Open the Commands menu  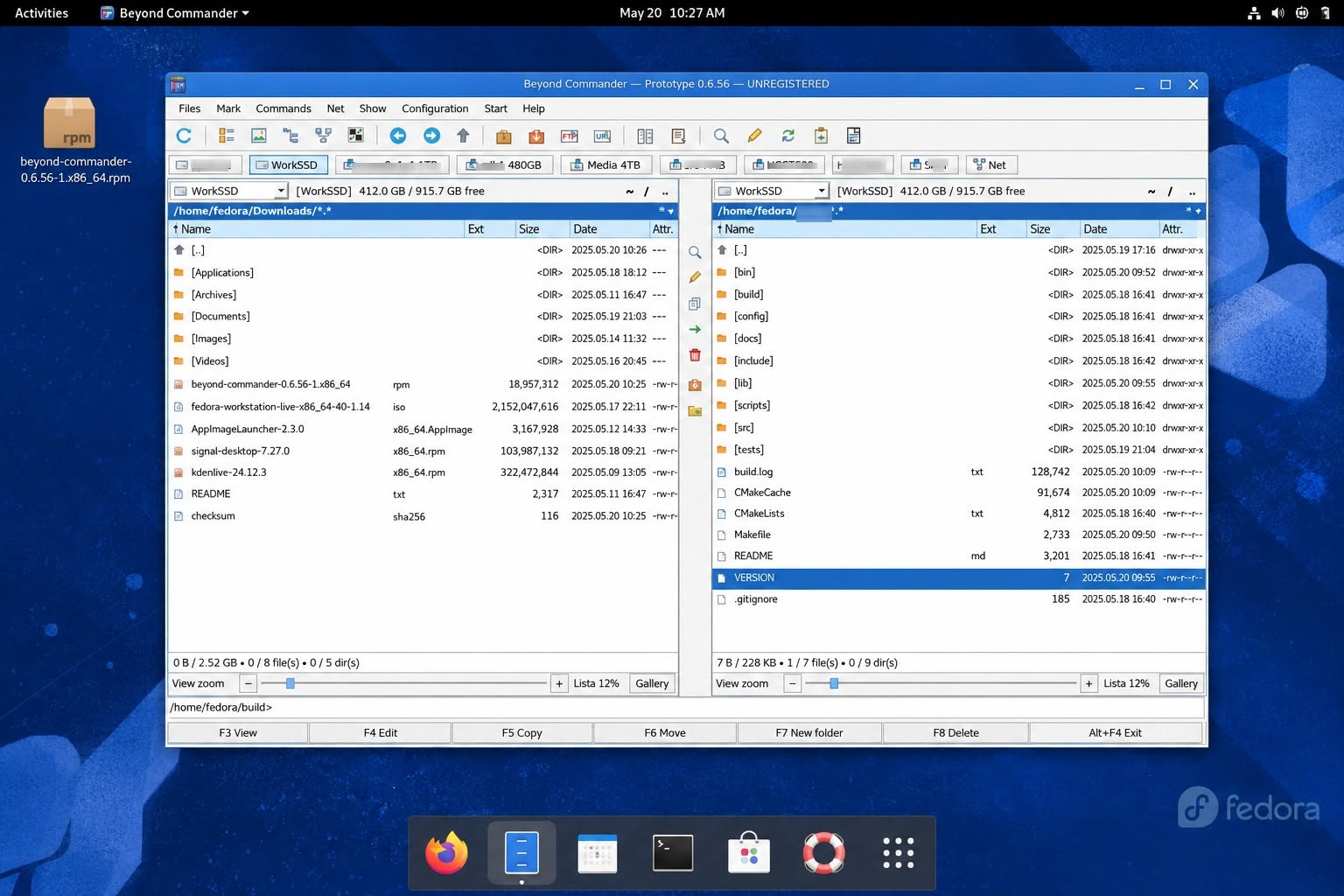click(x=283, y=108)
